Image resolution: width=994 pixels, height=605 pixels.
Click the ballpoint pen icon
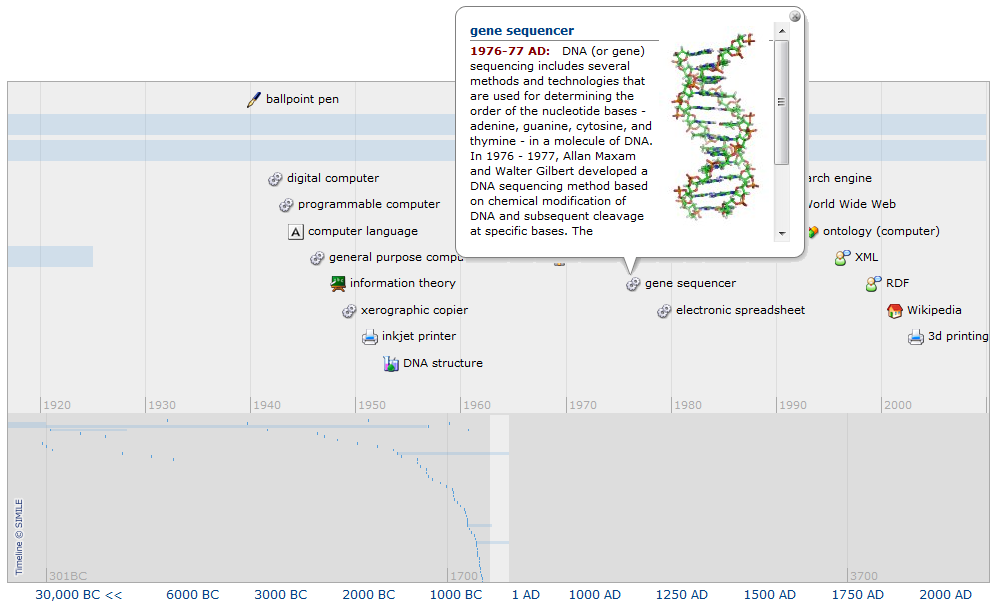coord(254,100)
